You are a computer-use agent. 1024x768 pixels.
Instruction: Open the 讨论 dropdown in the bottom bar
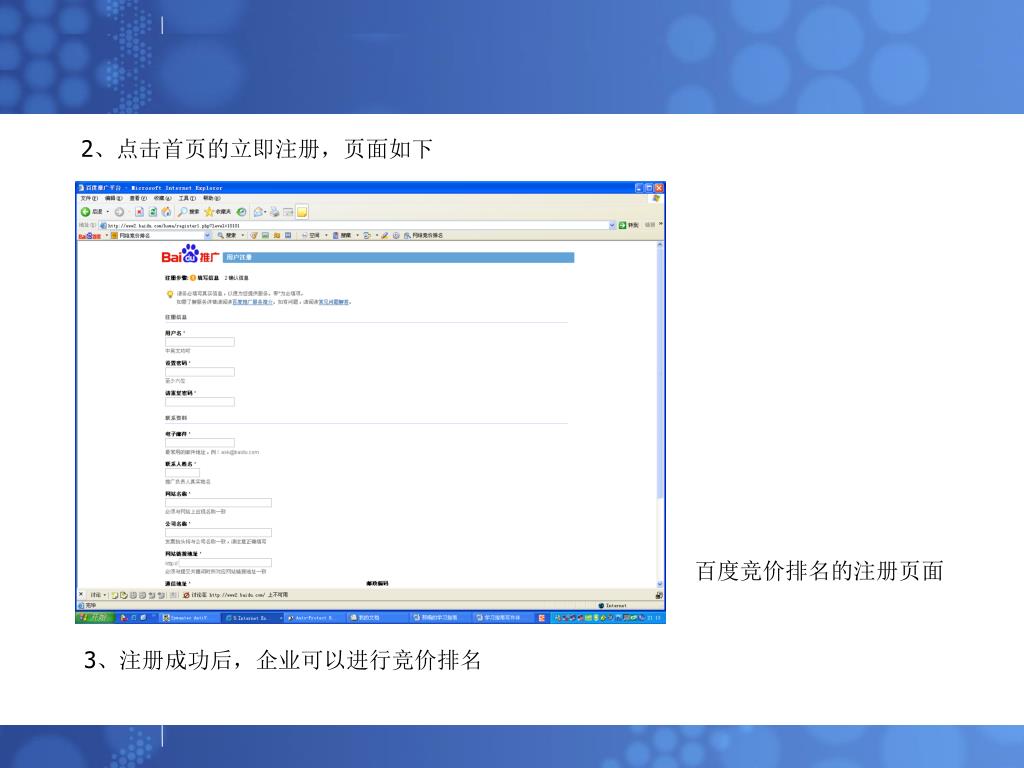[97, 595]
